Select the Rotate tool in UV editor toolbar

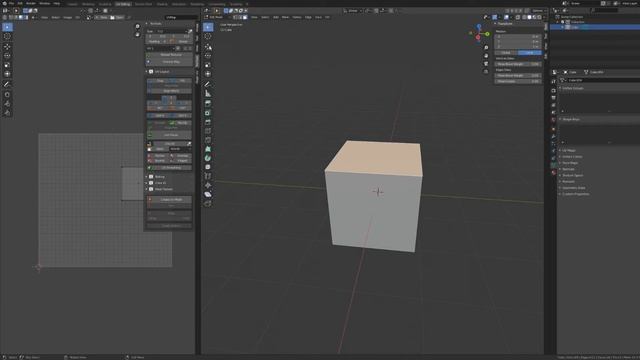point(7,56)
